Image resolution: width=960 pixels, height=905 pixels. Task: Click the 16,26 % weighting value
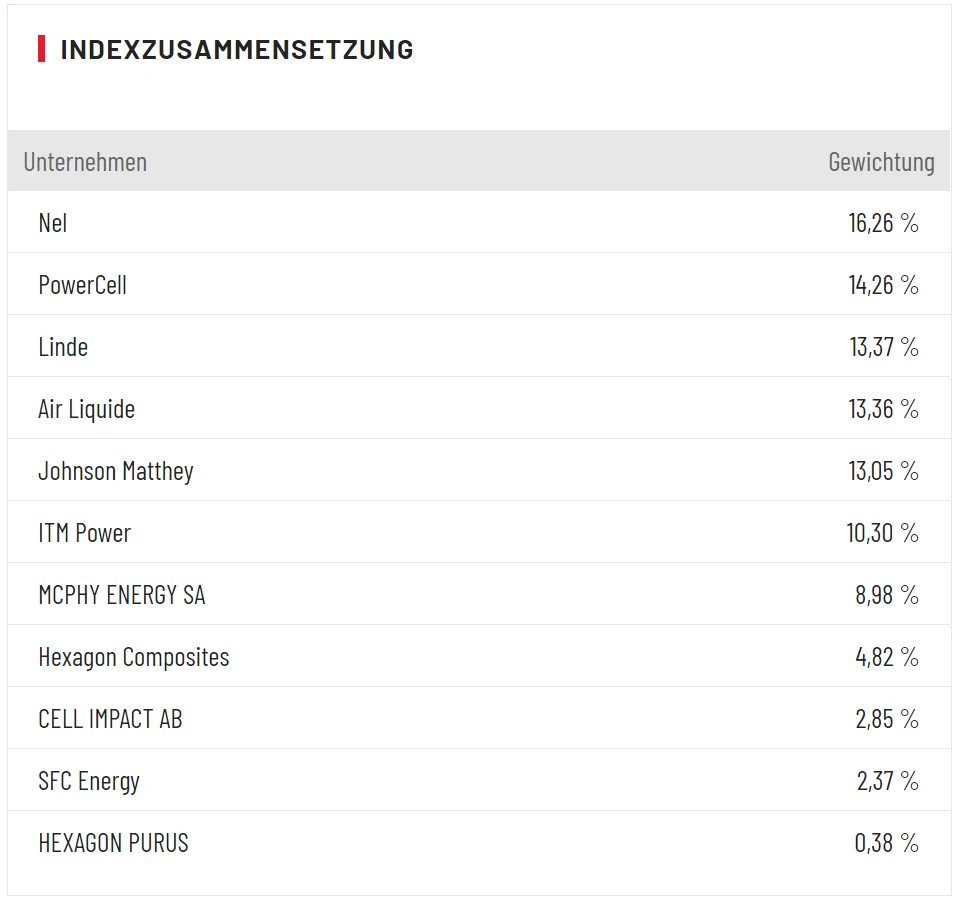pos(883,223)
